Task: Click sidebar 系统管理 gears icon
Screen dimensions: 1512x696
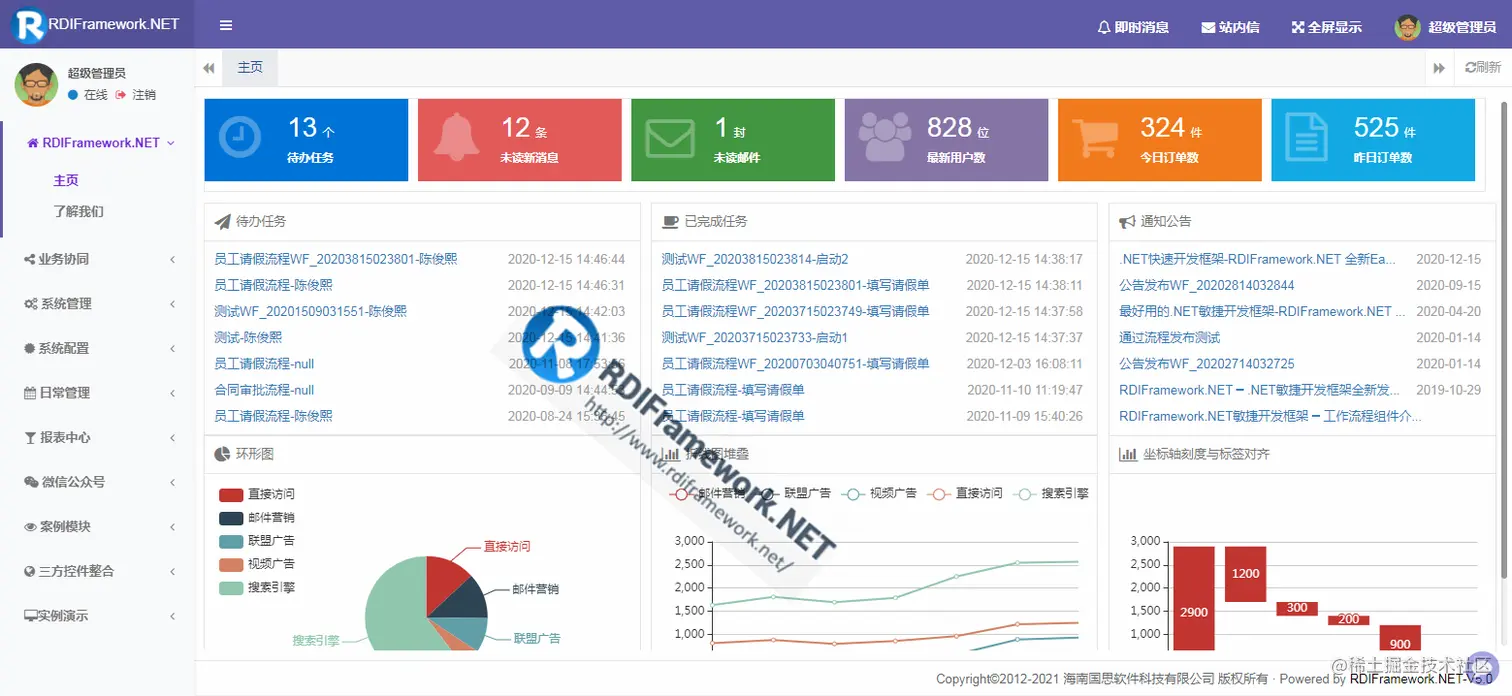Action: 31,304
